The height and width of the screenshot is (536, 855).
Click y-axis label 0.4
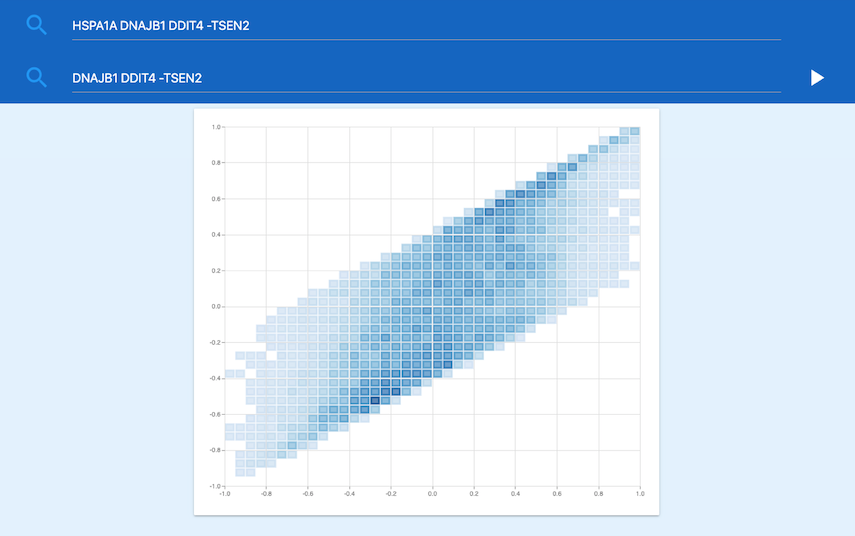pyautogui.click(x=215, y=235)
